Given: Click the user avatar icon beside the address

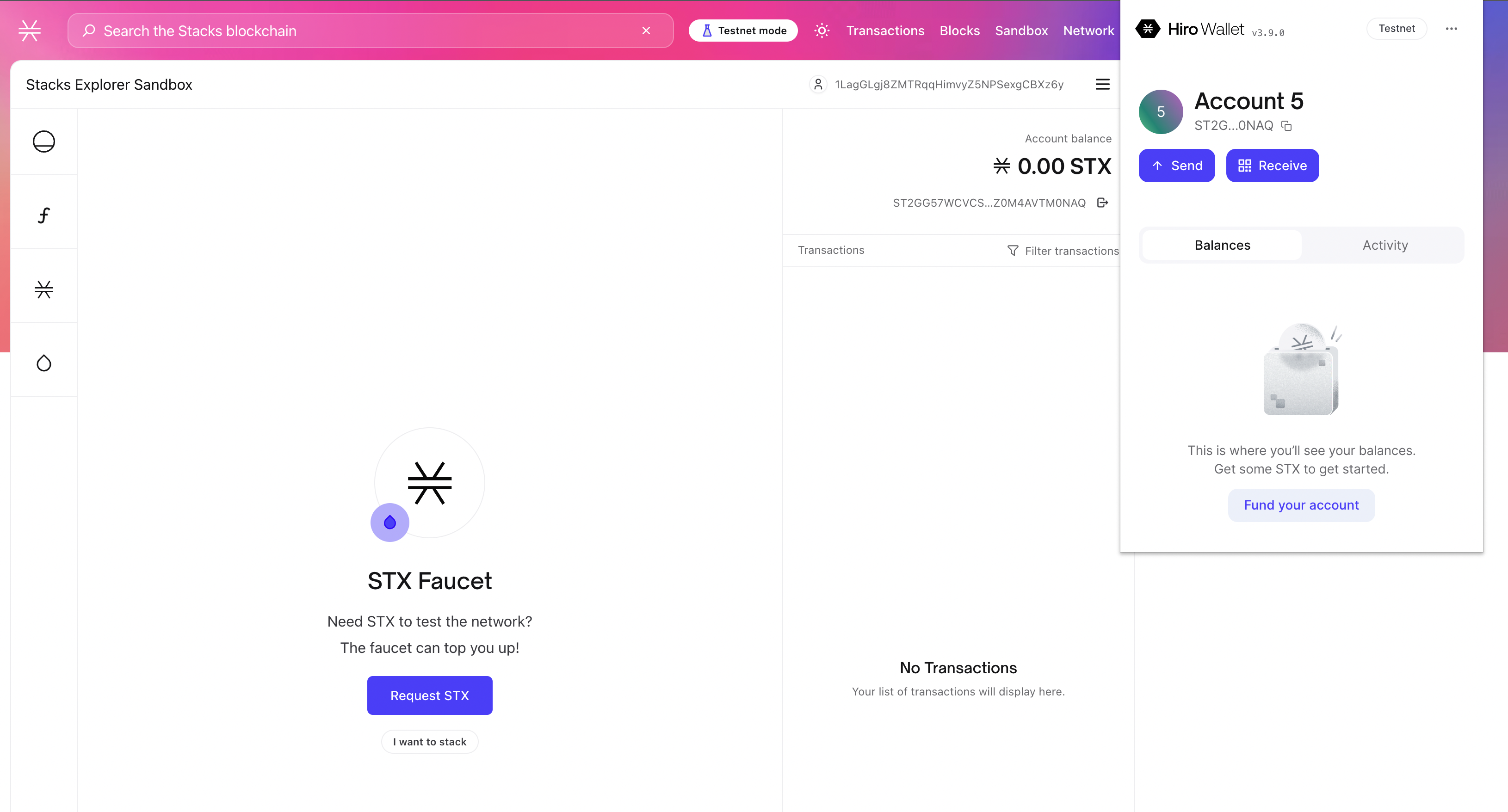Looking at the screenshot, I should click(x=818, y=84).
